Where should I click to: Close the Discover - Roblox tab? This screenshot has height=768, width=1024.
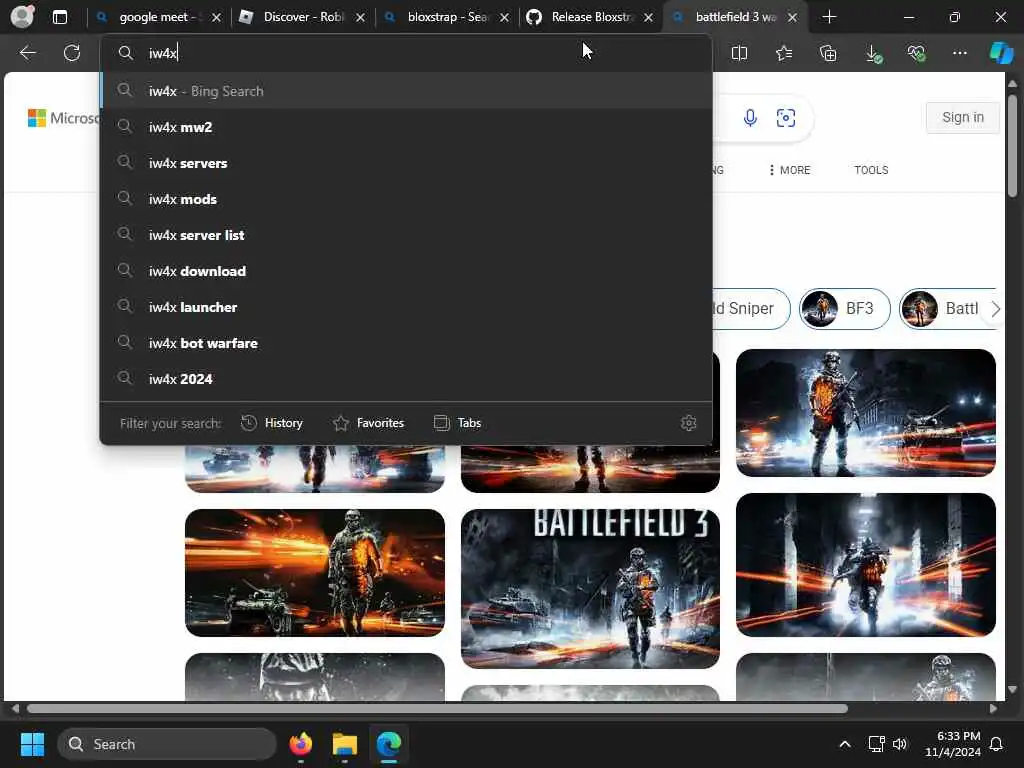(360, 18)
